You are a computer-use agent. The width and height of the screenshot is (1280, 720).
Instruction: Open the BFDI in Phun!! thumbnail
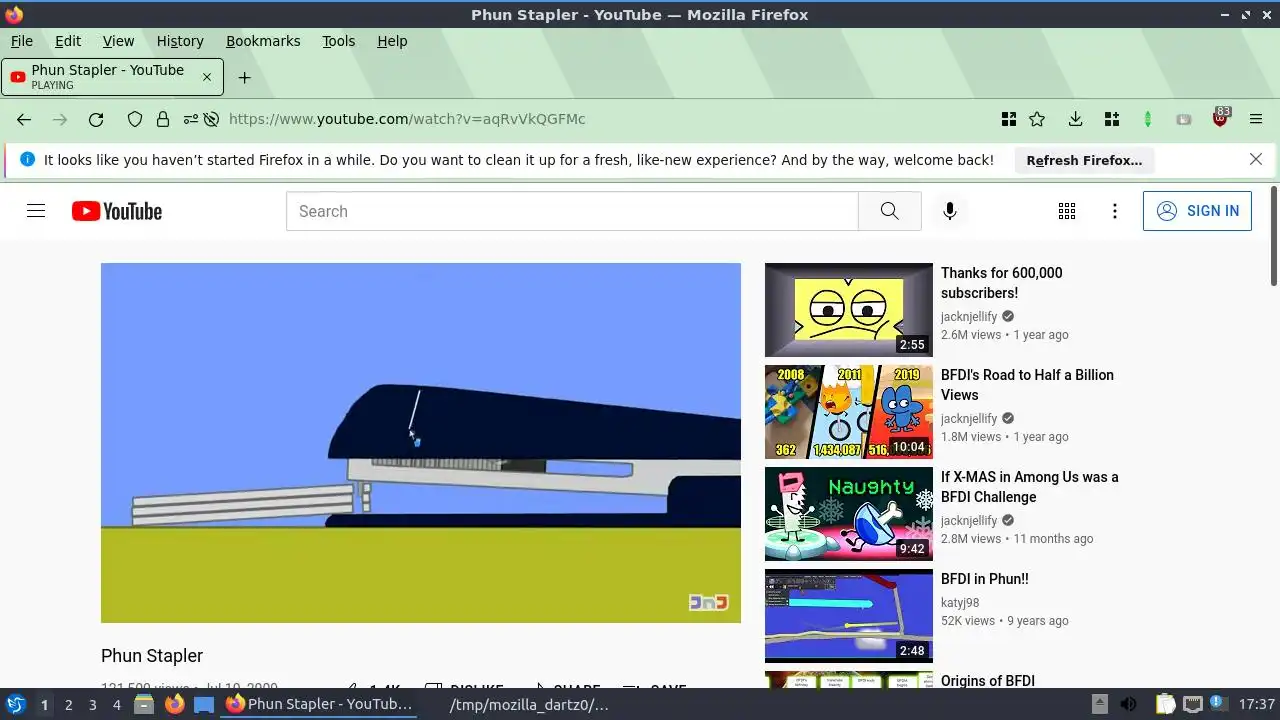click(x=849, y=616)
